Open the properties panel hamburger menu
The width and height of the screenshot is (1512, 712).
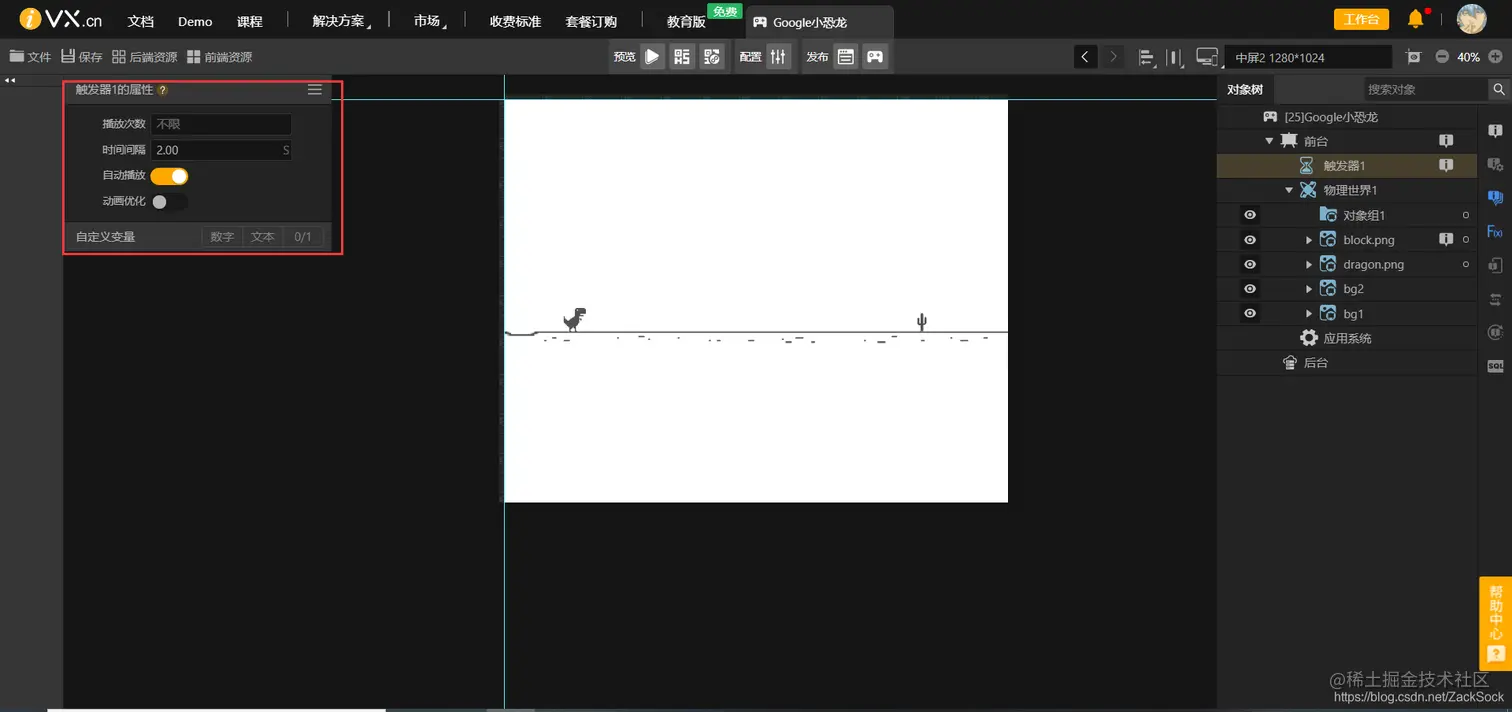click(315, 90)
